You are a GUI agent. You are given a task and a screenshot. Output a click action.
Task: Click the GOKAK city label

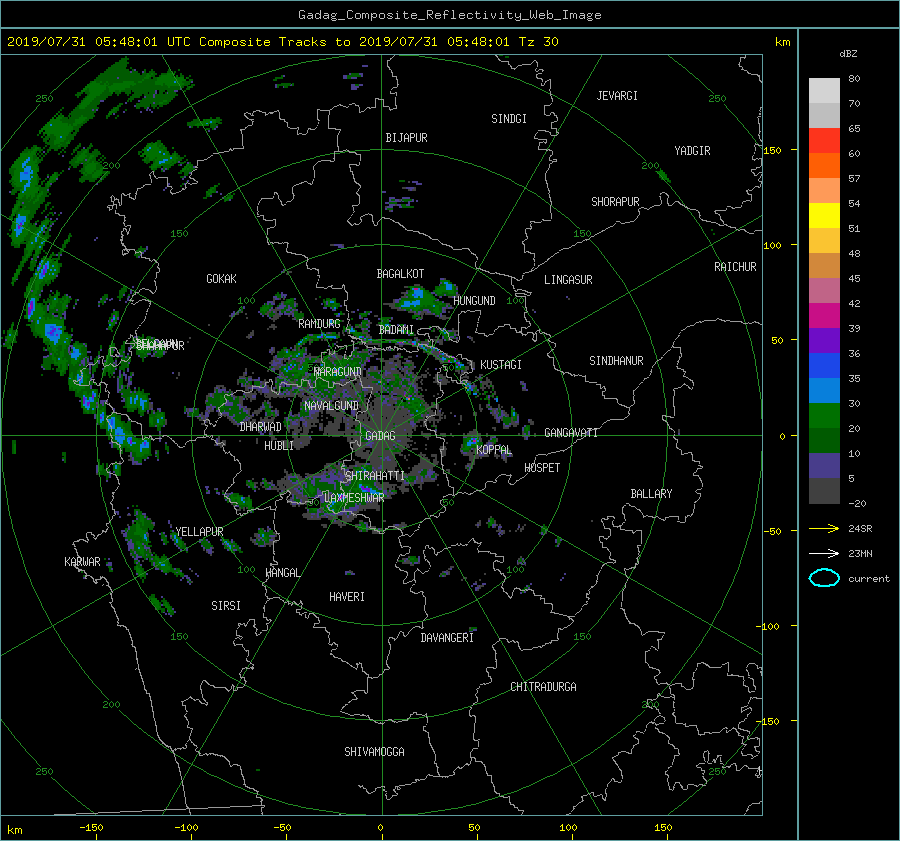[221, 279]
